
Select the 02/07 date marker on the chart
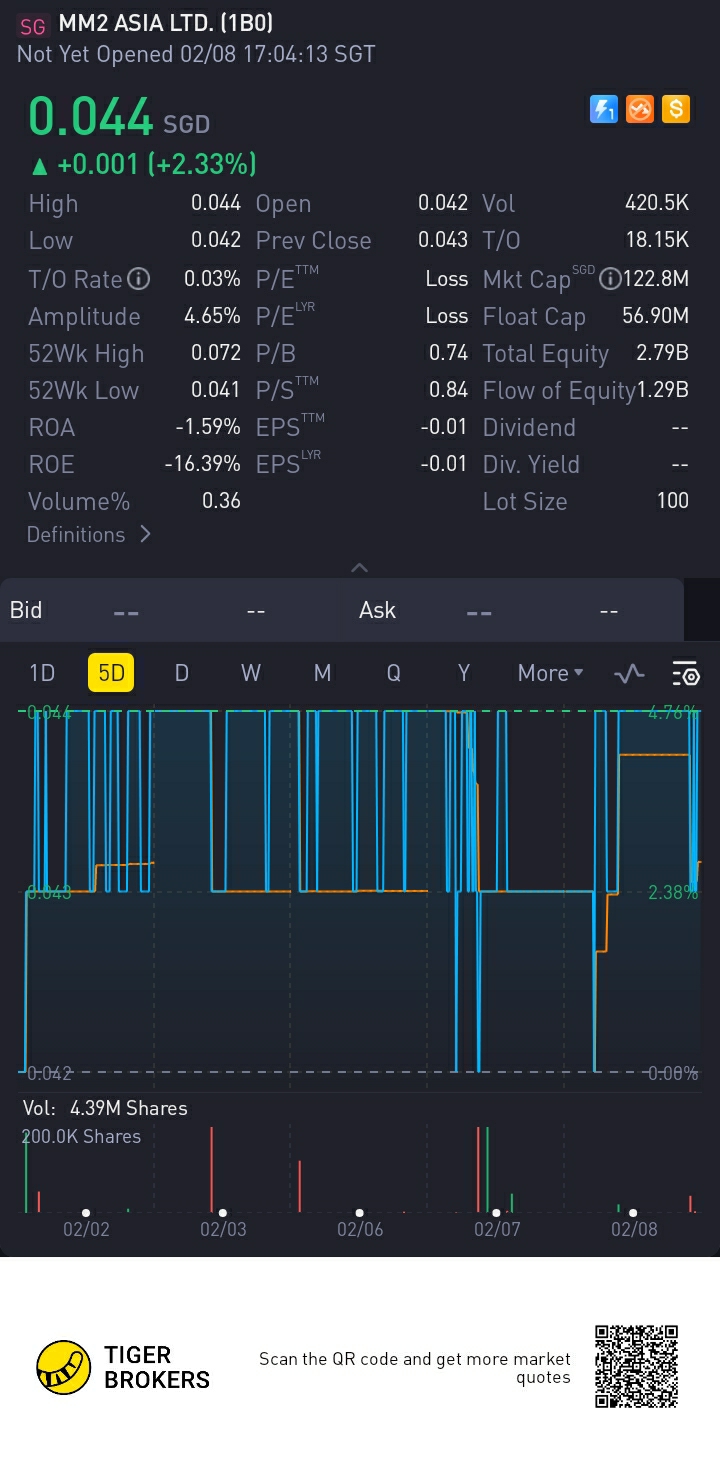click(x=497, y=1226)
